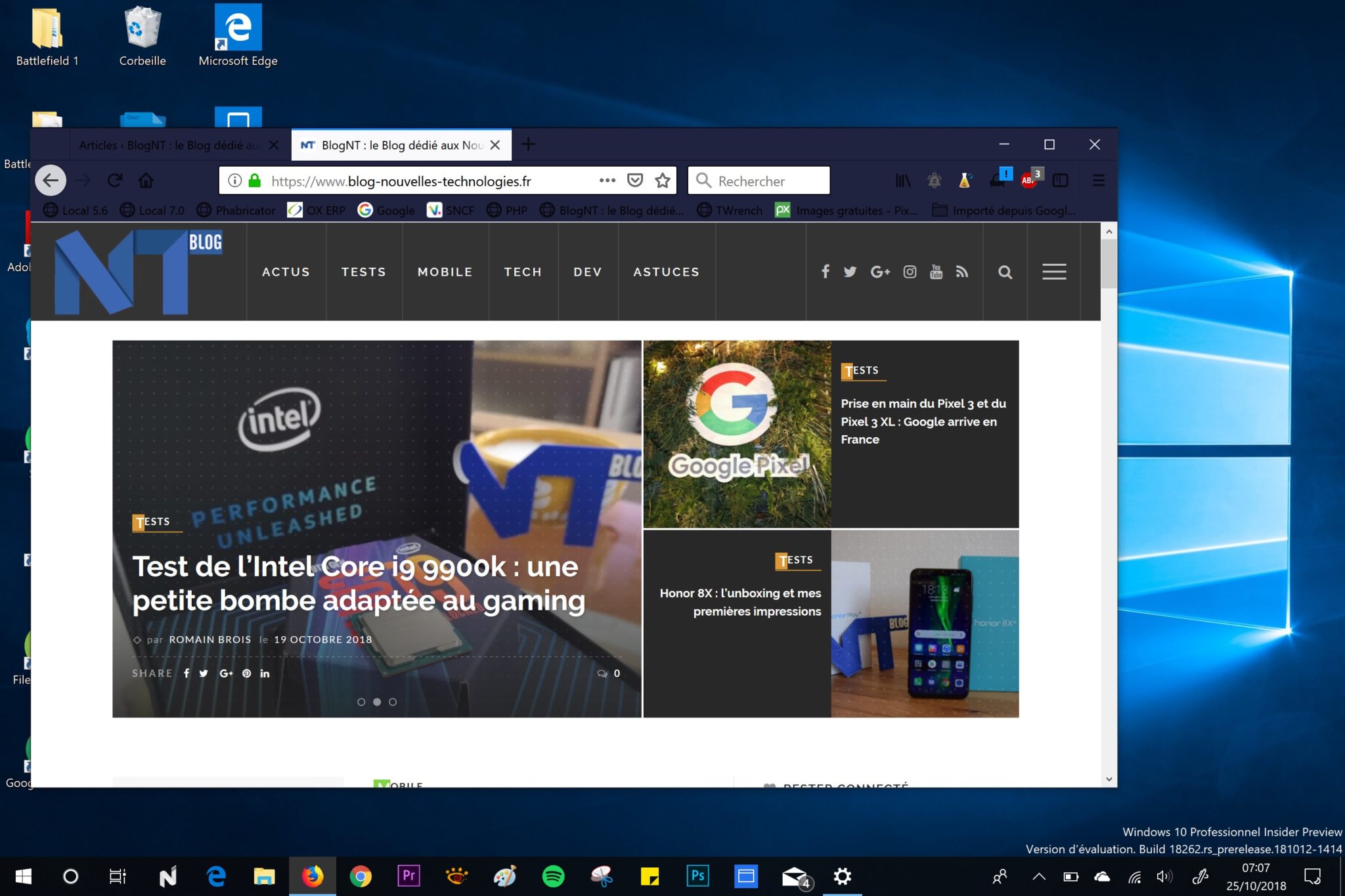Open Google bookmark in bookmarks bar
Image resolution: width=1345 pixels, height=896 pixels.
(386, 210)
